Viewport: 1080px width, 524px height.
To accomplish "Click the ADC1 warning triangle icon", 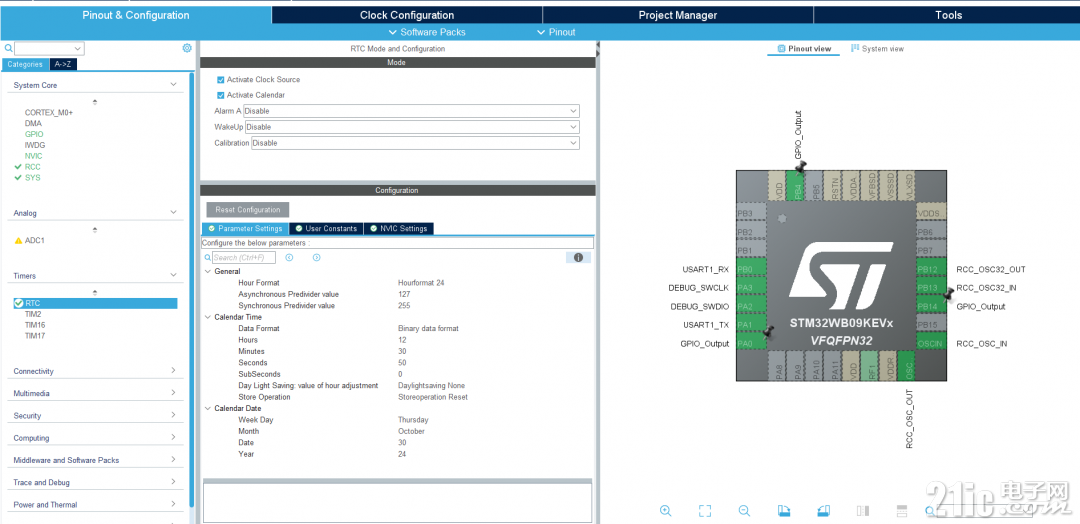I will tap(19, 240).
